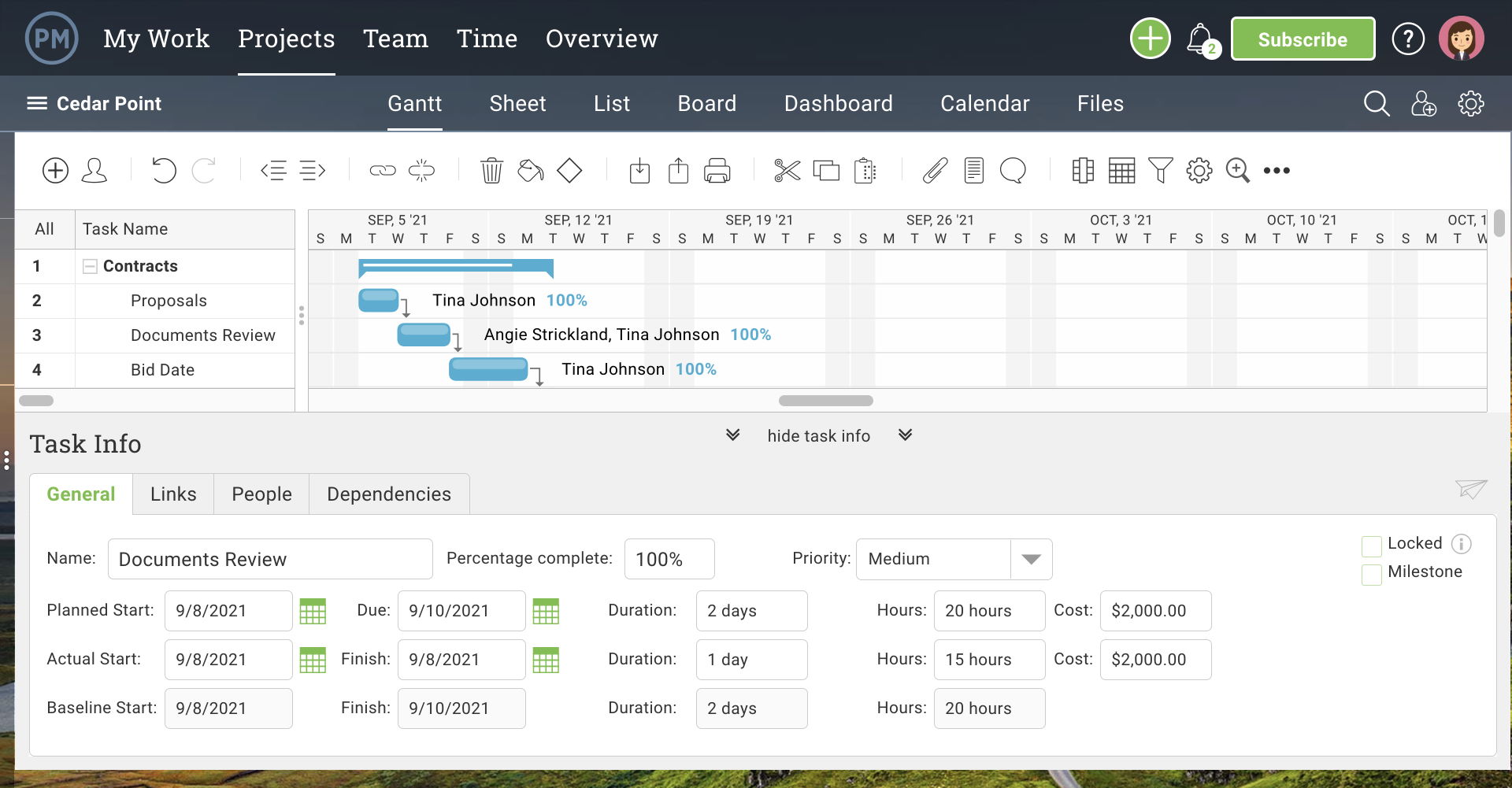Viewport: 1512px width, 788px height.
Task: Click the paperclip attachment icon
Action: pos(935,171)
